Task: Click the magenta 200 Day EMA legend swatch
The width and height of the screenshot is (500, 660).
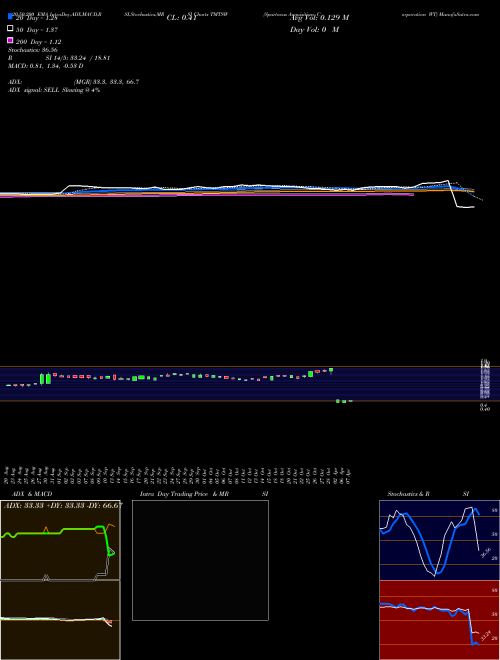Action: 10,41
